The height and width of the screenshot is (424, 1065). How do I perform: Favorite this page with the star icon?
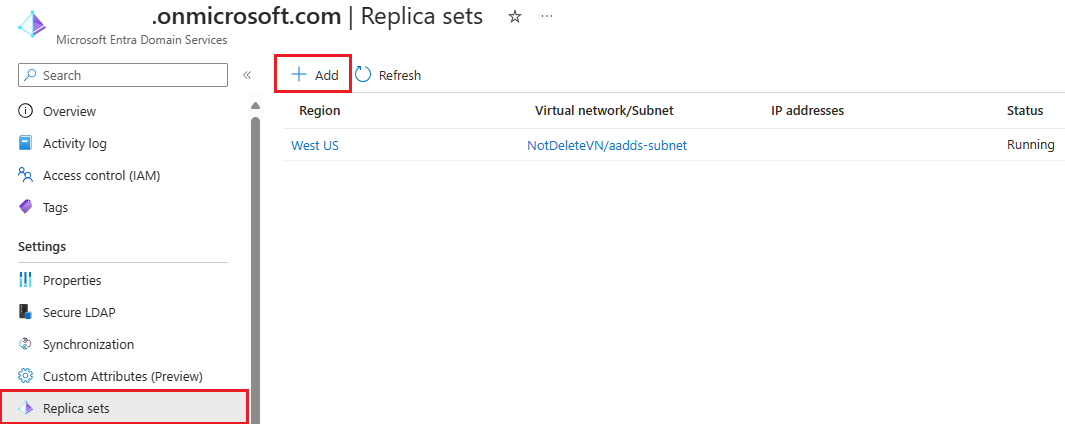pyautogui.click(x=515, y=17)
